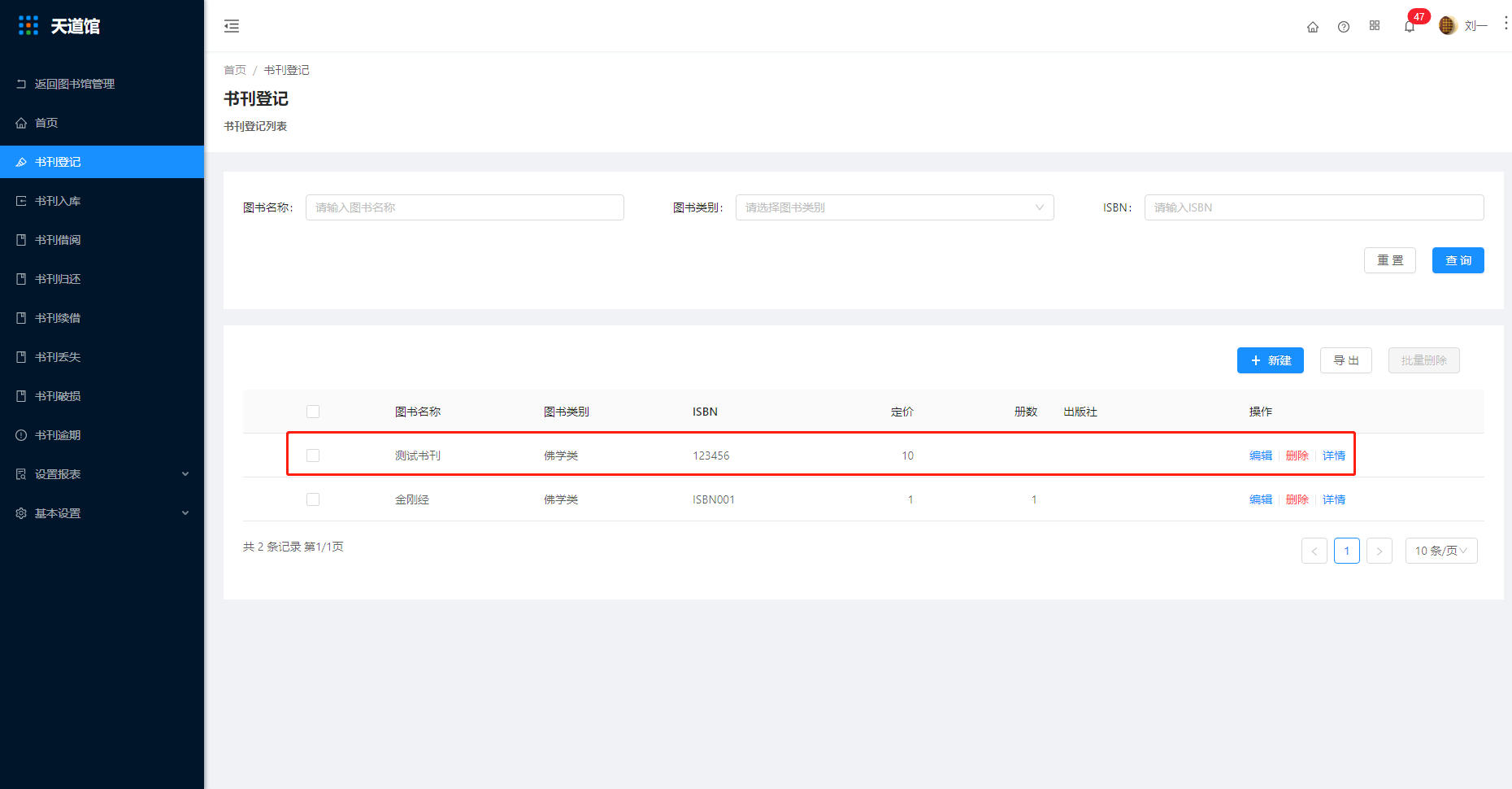Click the 天道馆 logo grid icon
This screenshot has width=1512, height=789.
tap(28, 26)
